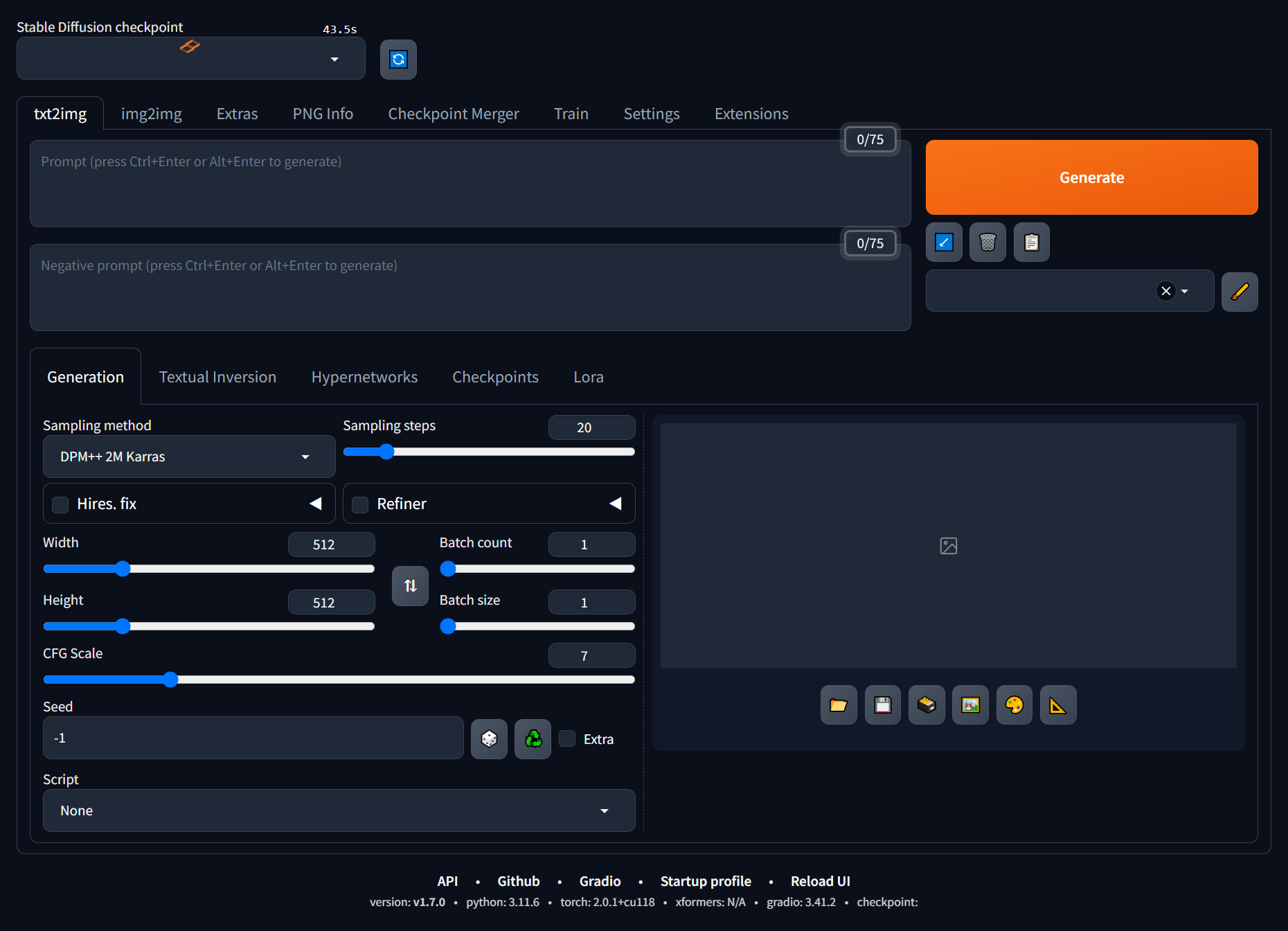Click the refresh checkpoint list icon
This screenshot has width=1288, height=931.
click(x=398, y=60)
